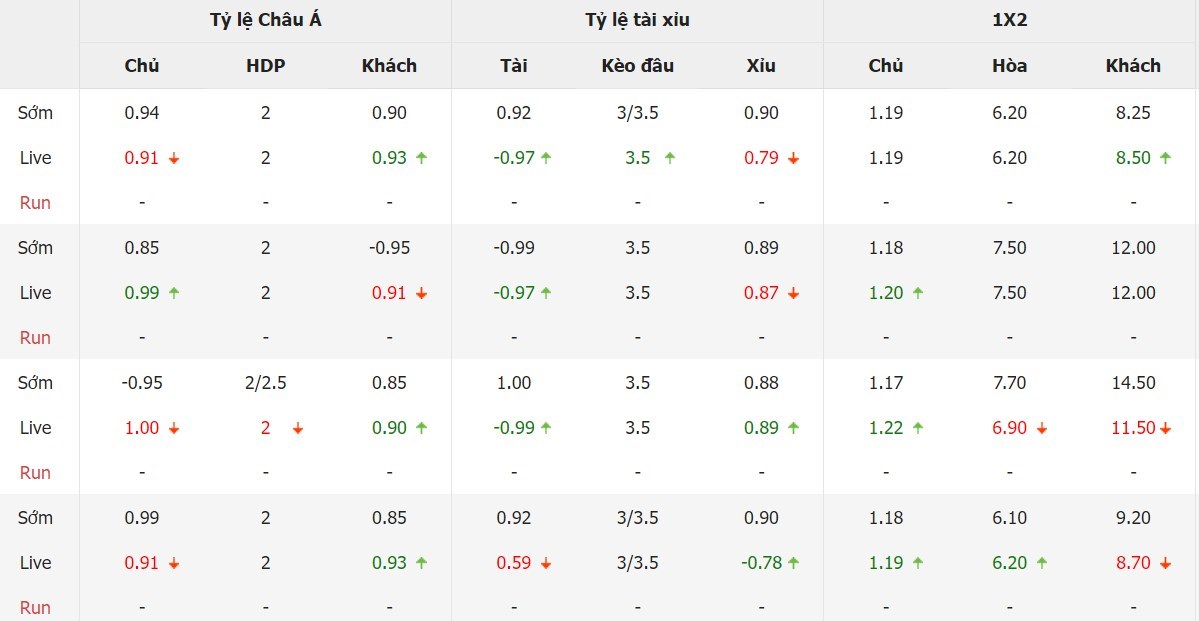Click the red down arrow beside HDP value 2
This screenshot has height=621, width=1199.
point(297,429)
